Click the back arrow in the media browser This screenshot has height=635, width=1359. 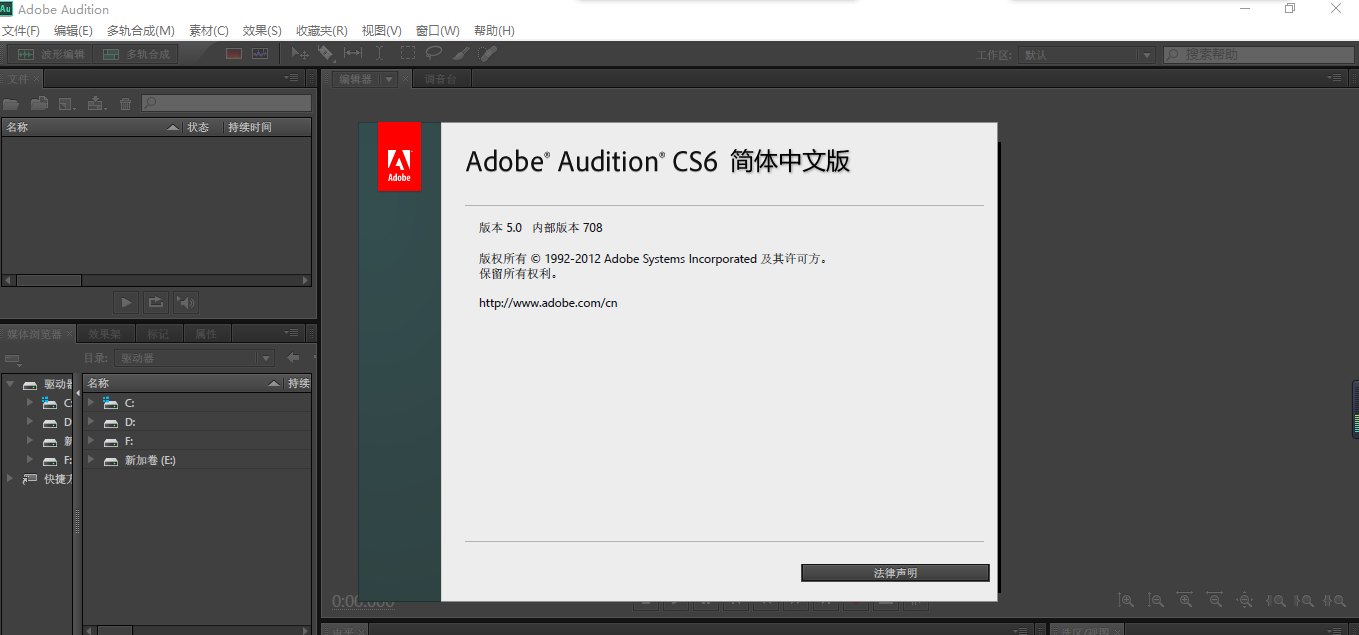[293, 358]
